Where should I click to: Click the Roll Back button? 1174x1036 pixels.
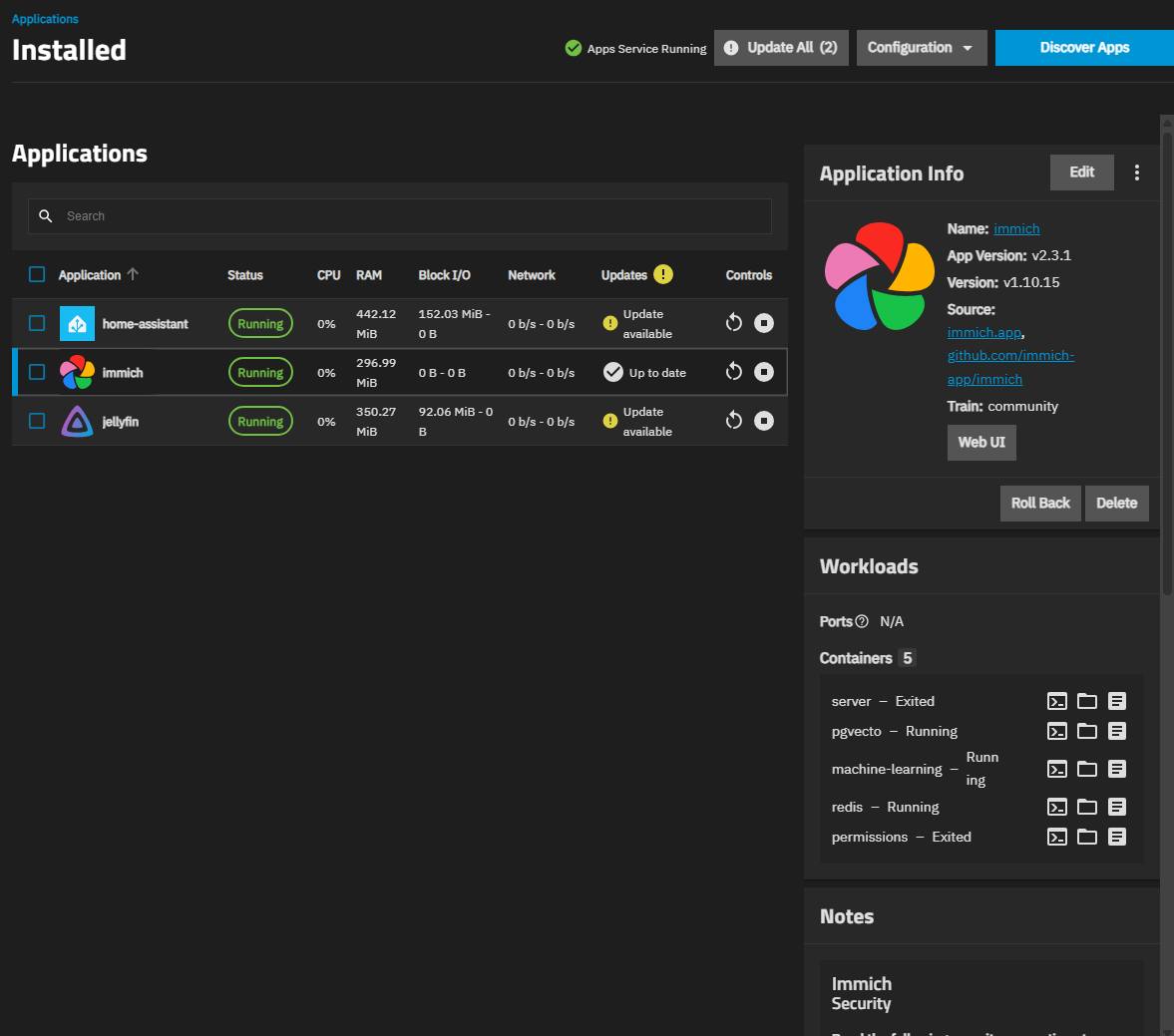pyautogui.click(x=1040, y=503)
